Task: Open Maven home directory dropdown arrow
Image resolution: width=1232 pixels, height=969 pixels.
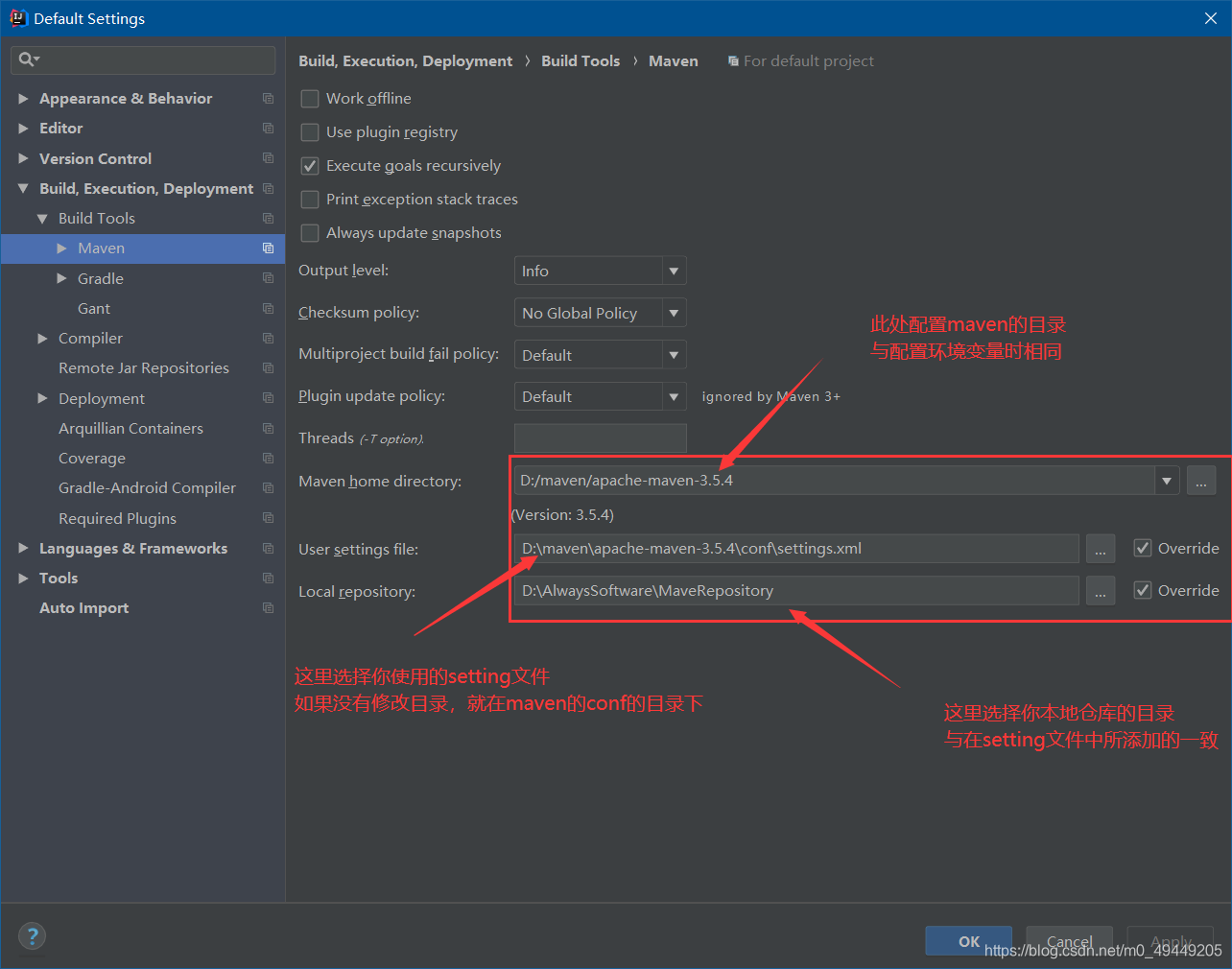Action: coord(1167,481)
